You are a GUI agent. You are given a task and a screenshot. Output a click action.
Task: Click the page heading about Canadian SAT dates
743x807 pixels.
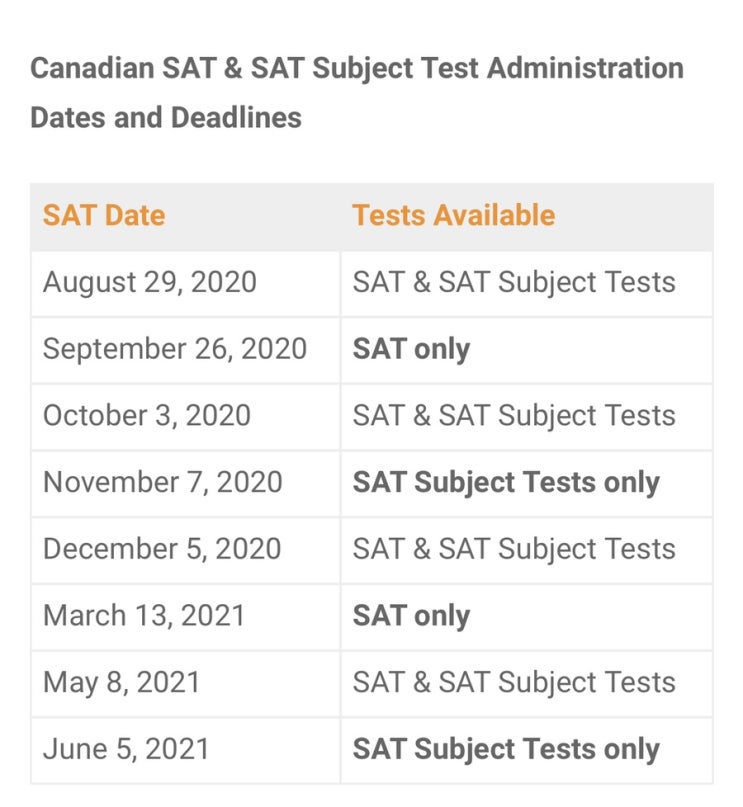pos(357,93)
